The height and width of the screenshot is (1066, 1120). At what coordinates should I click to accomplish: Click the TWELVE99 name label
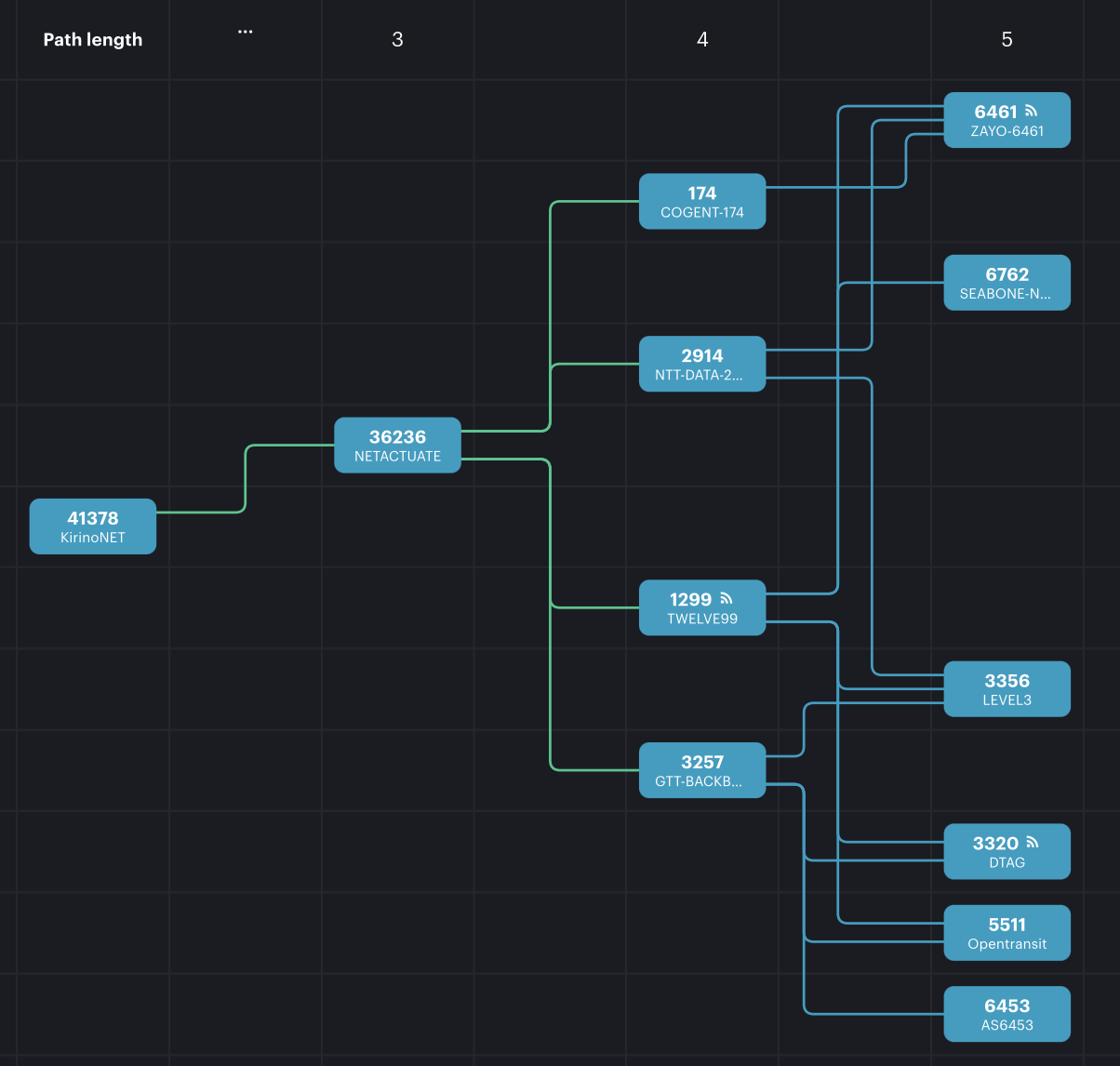[x=702, y=619]
